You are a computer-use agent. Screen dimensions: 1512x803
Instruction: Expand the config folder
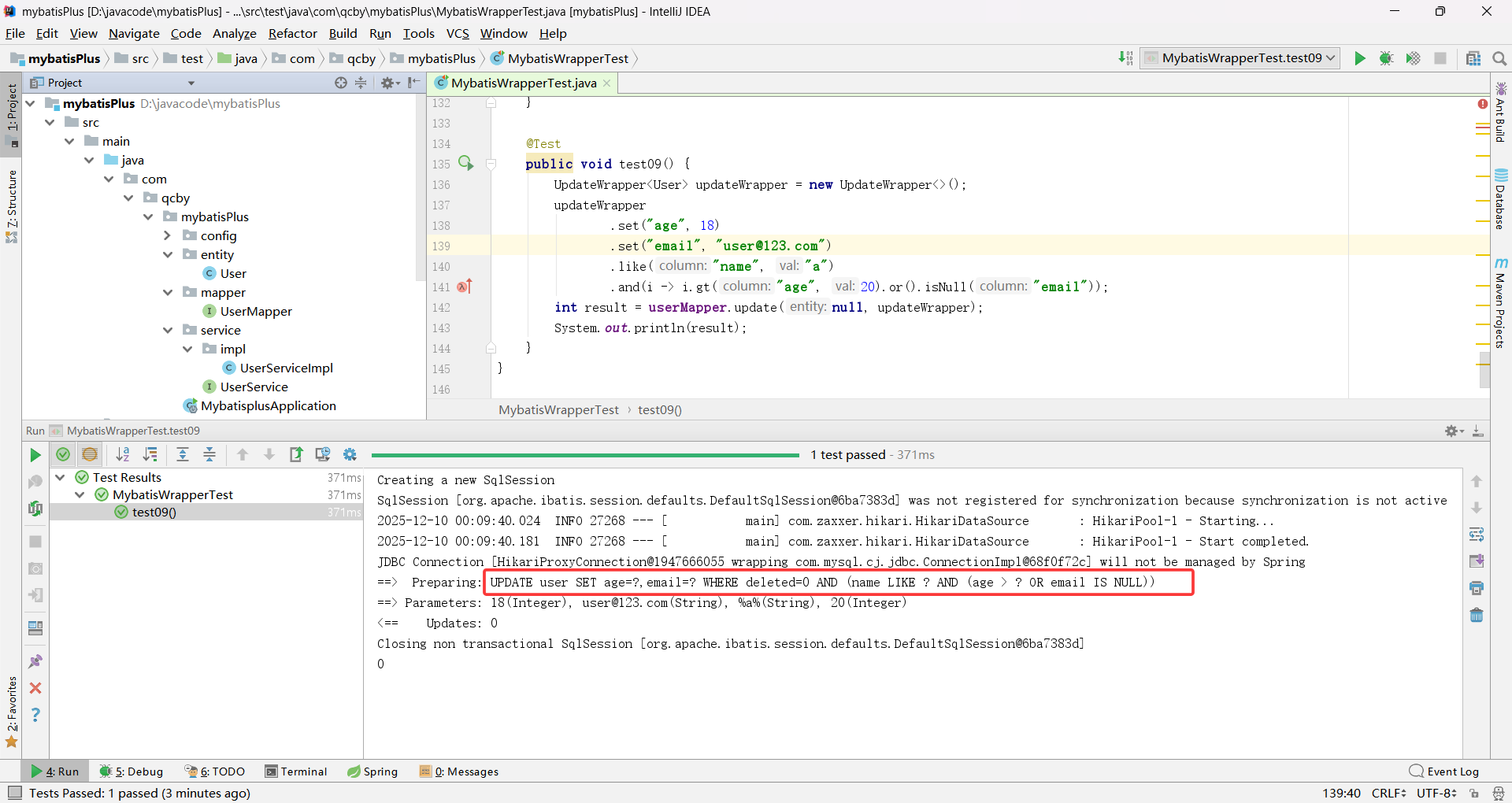[x=167, y=235]
